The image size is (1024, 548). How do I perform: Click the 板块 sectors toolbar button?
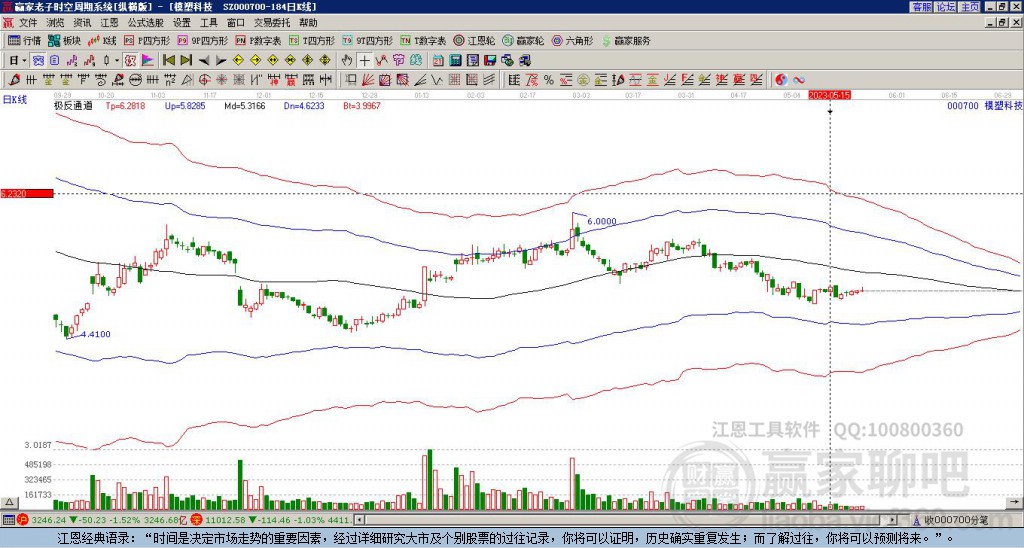(x=64, y=40)
